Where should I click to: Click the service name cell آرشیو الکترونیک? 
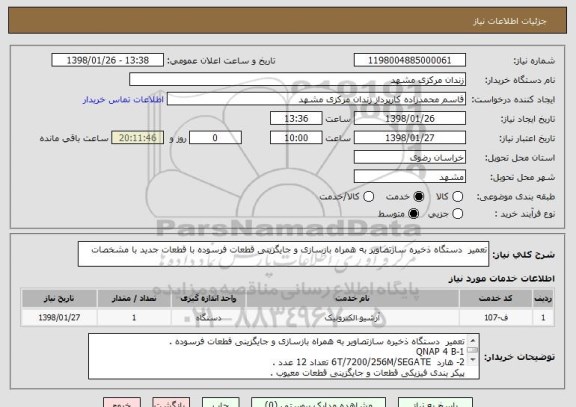352,317
